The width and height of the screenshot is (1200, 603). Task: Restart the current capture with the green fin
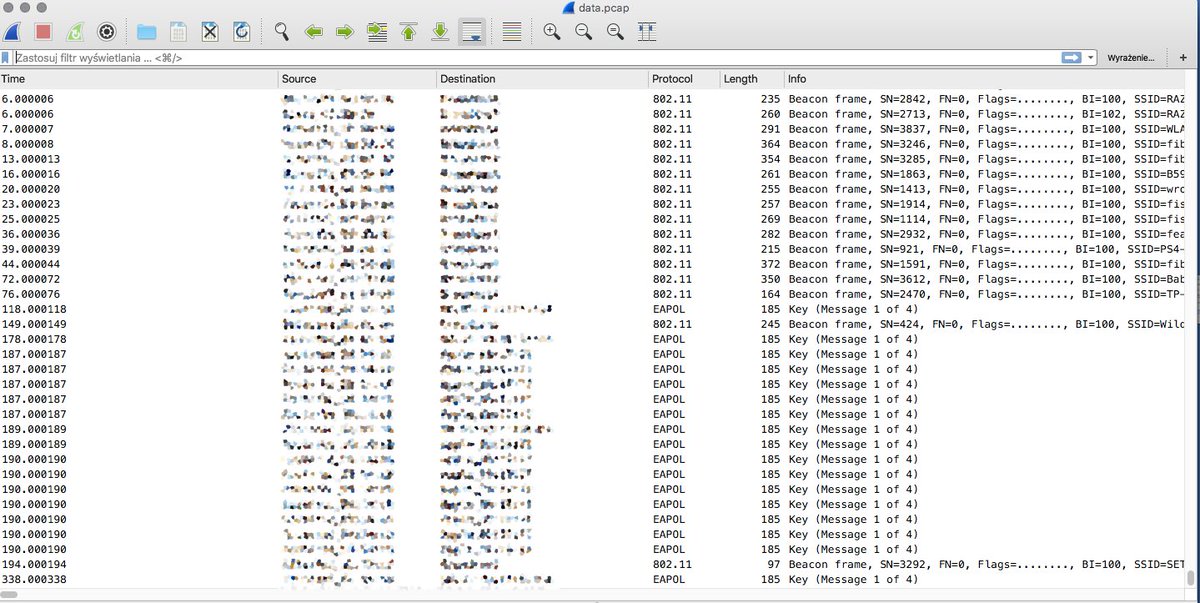point(75,32)
